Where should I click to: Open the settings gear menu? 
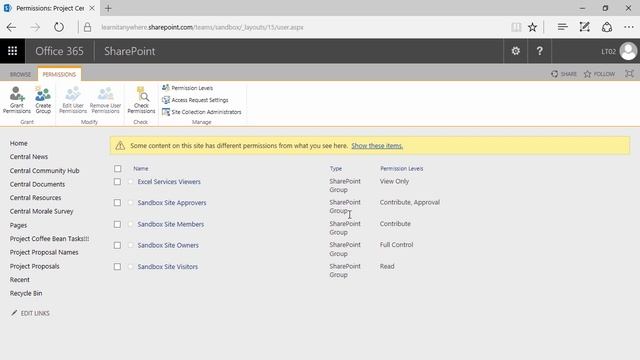(516, 51)
